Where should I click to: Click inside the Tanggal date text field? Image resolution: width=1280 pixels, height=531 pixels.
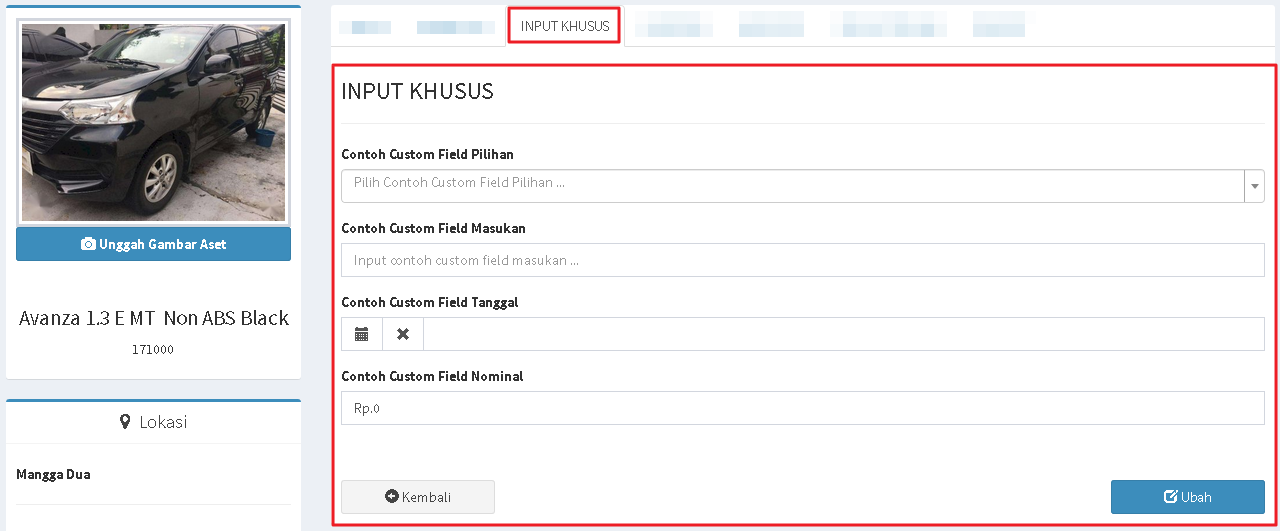[x=843, y=334]
